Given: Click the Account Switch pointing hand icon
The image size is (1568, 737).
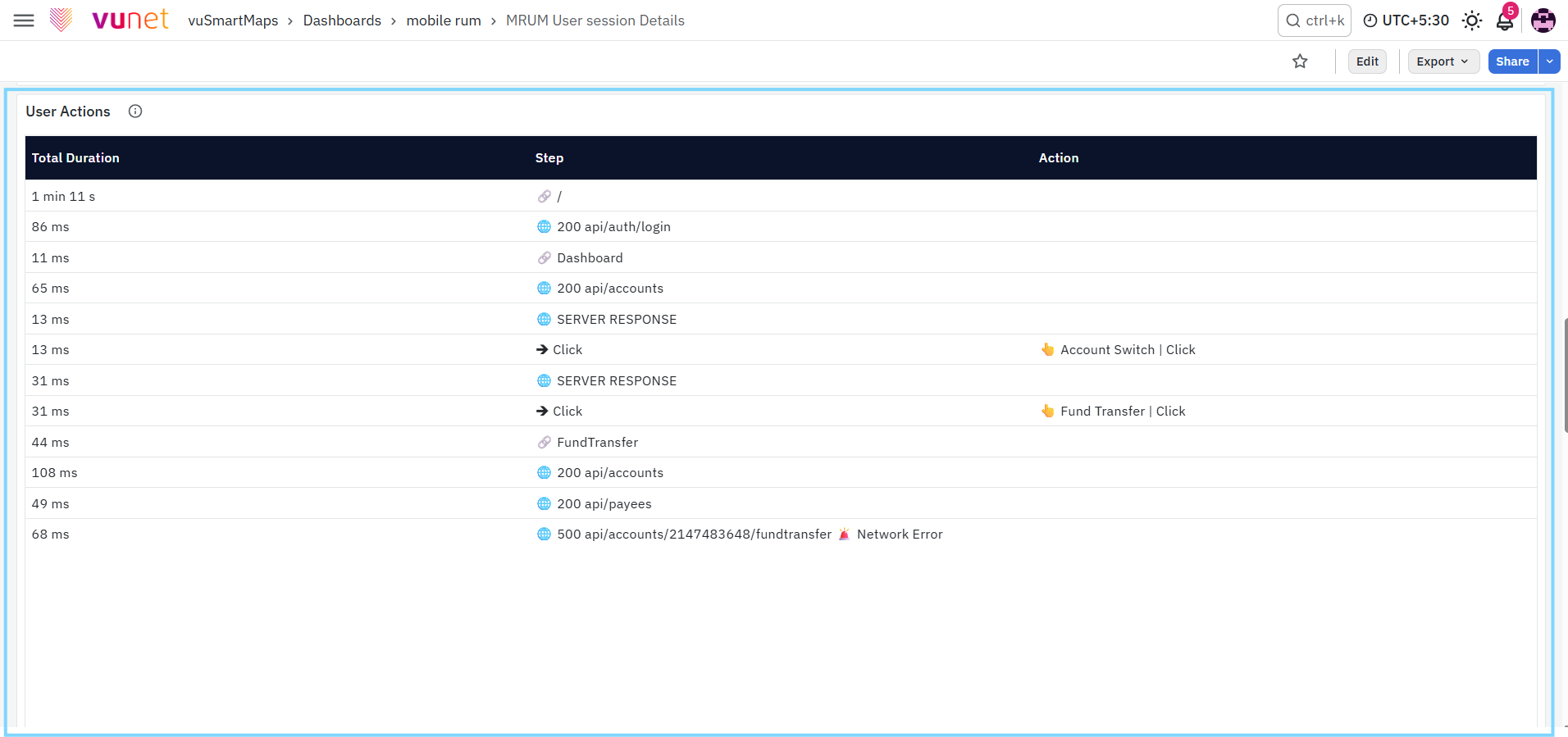Looking at the screenshot, I should point(1047,350).
